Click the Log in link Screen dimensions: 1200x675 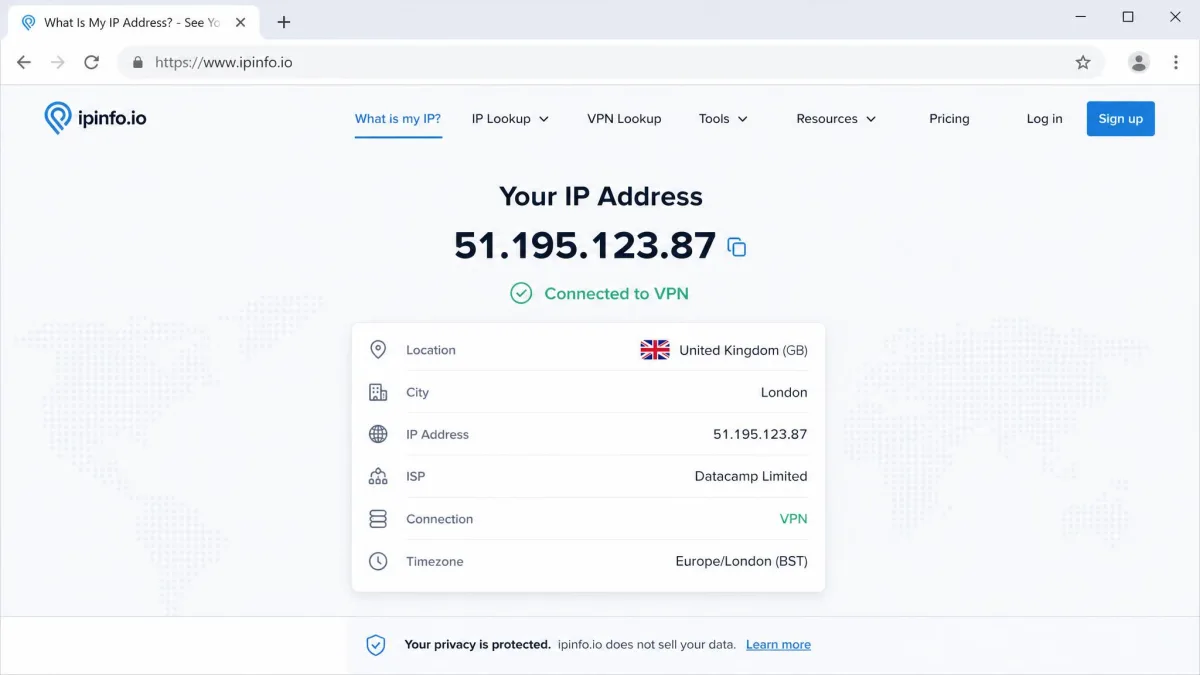tap(1044, 118)
